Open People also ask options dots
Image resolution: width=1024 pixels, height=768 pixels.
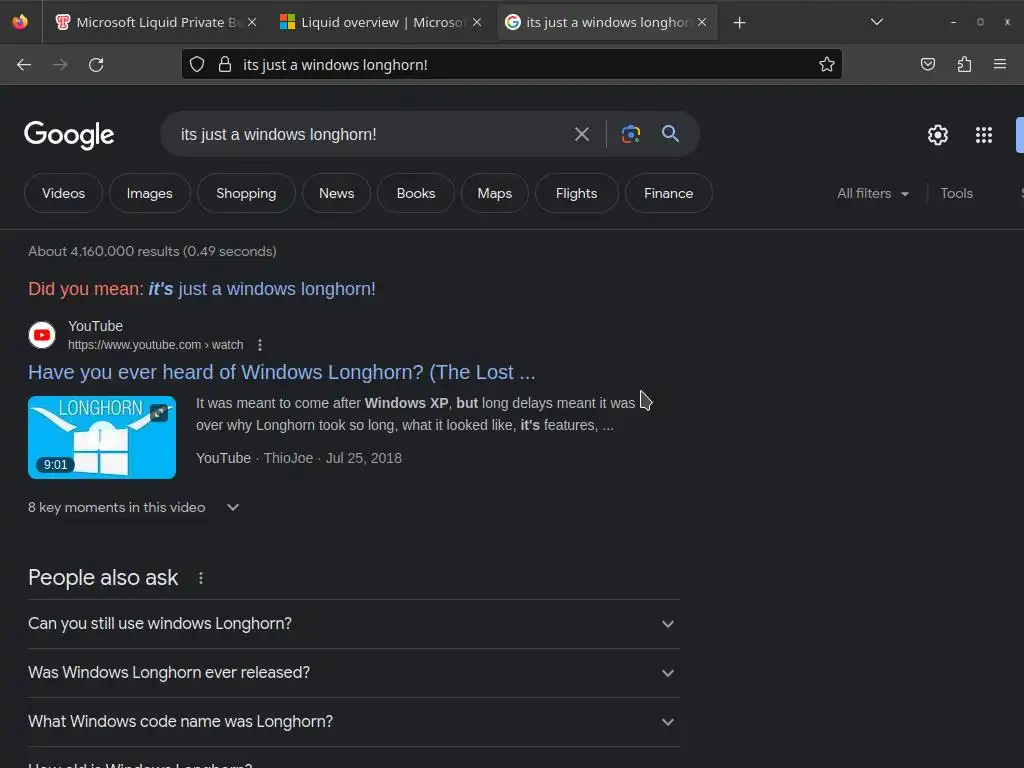[201, 578]
